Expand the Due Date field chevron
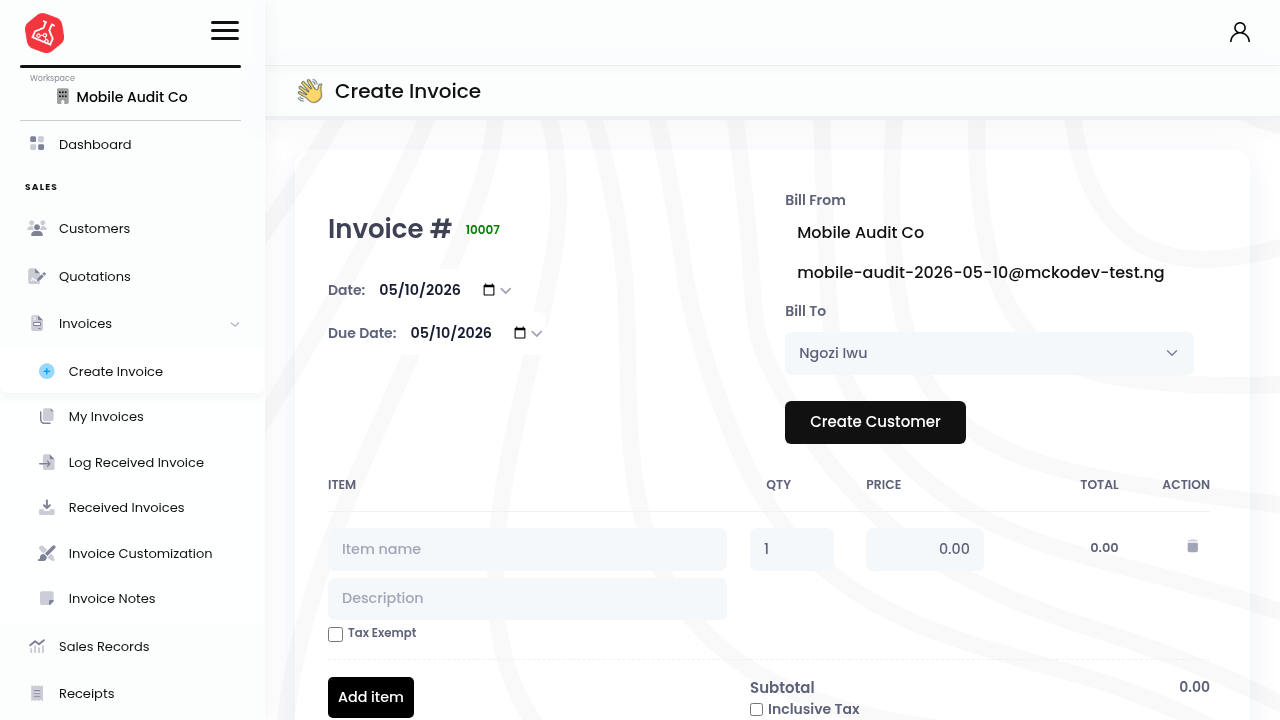Screen dimensions: 1280x720 pyautogui.click(x=537, y=334)
